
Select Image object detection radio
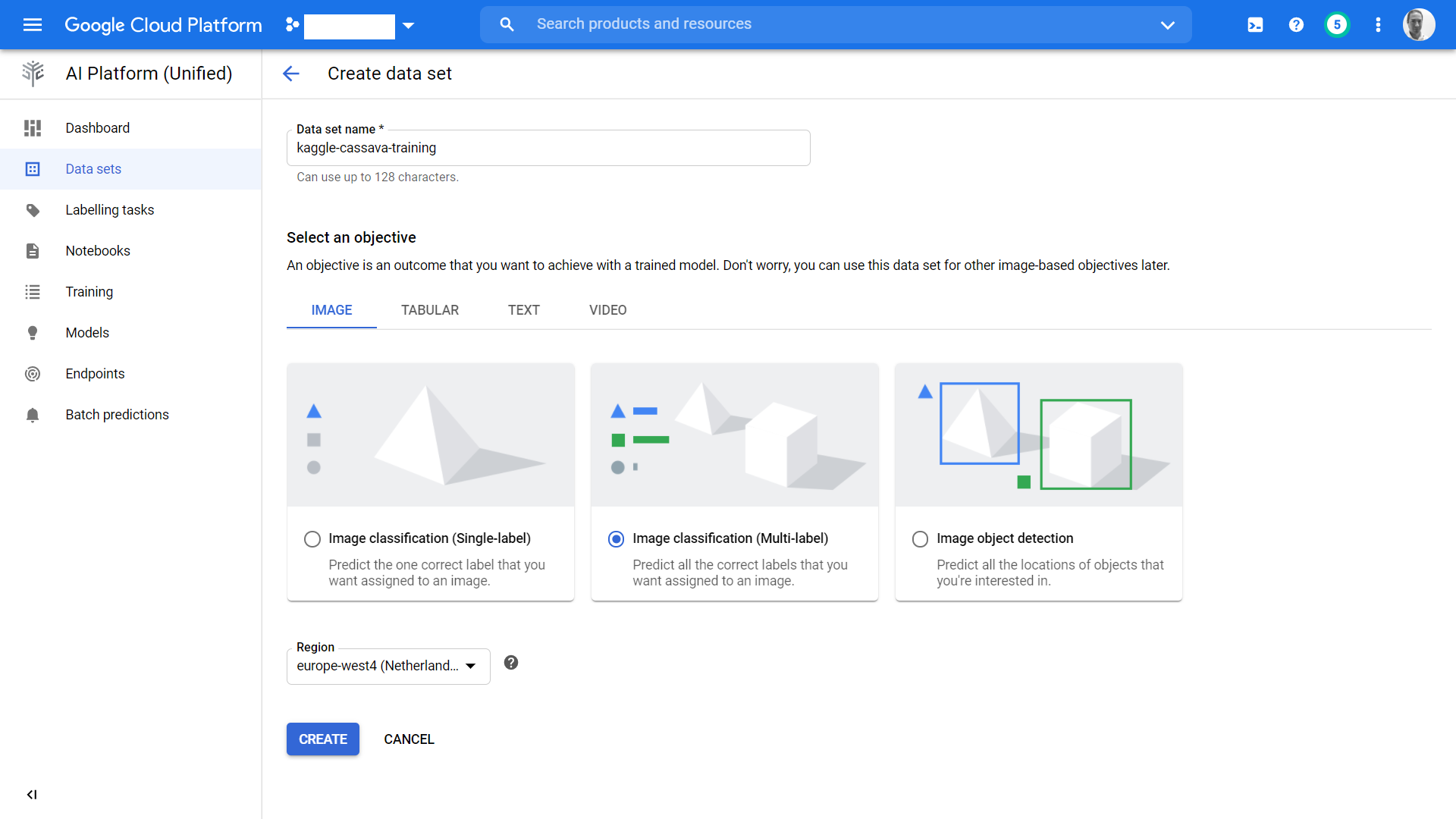(920, 539)
